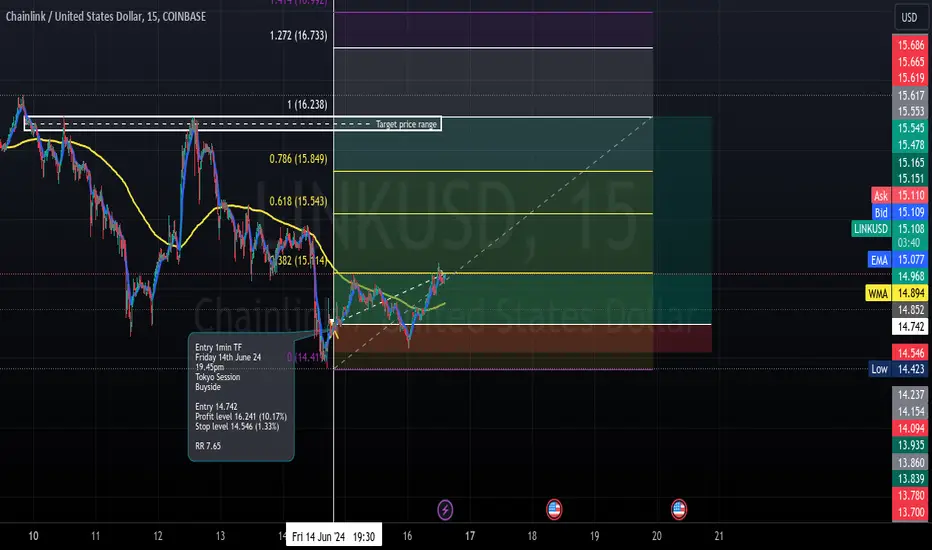This screenshot has width=932, height=550.
Task: Click the 14.852 price scale label
Action: [x=910, y=310]
